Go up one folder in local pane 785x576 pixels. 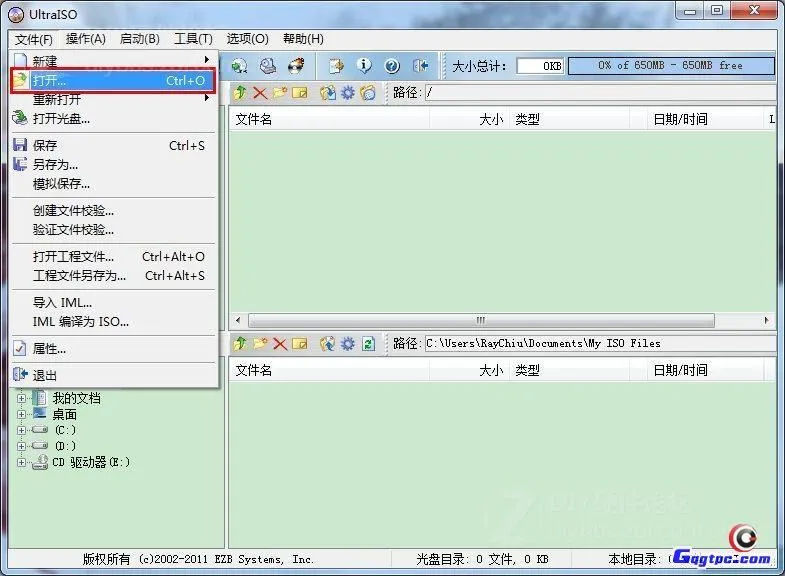point(240,343)
